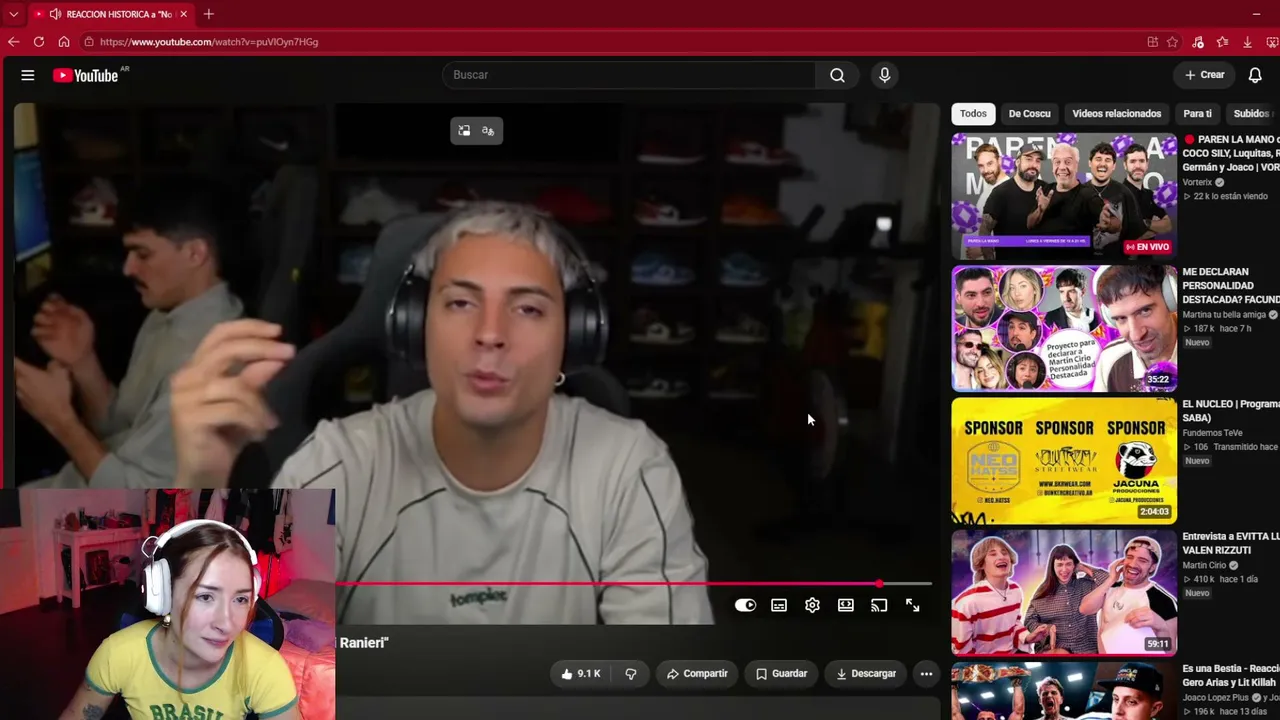
Task: Dislike the video
Action: point(631,674)
